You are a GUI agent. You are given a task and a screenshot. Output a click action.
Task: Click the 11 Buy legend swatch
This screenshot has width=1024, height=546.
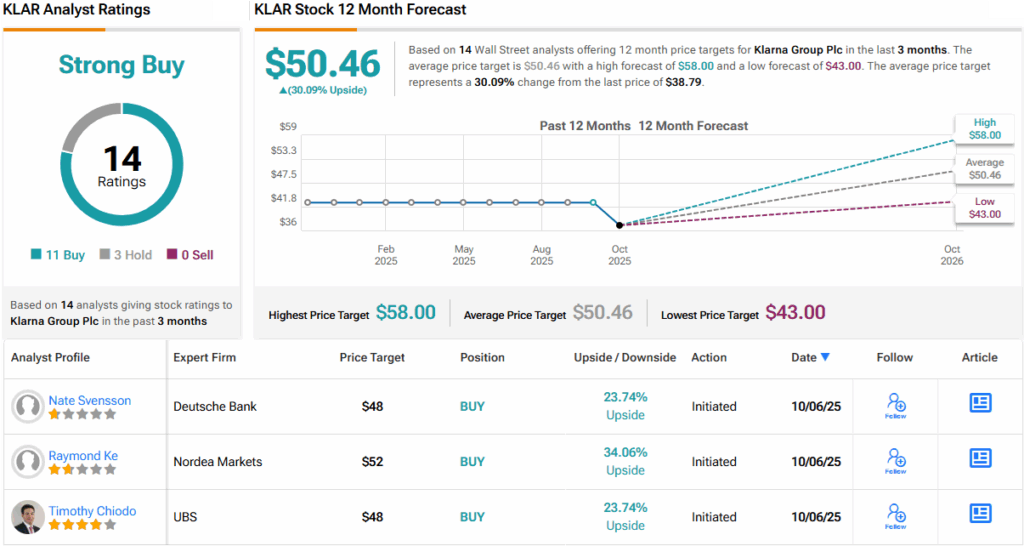(x=36, y=255)
